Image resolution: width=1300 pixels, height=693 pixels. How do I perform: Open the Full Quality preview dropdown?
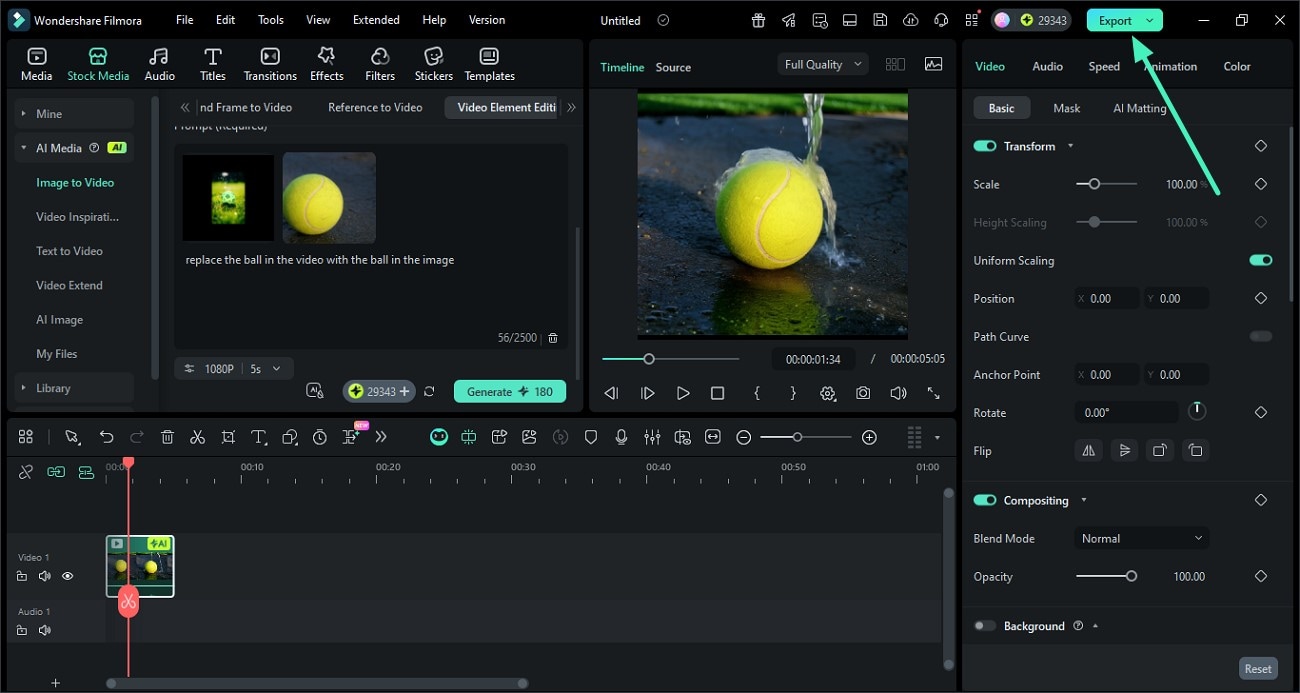[x=822, y=63]
